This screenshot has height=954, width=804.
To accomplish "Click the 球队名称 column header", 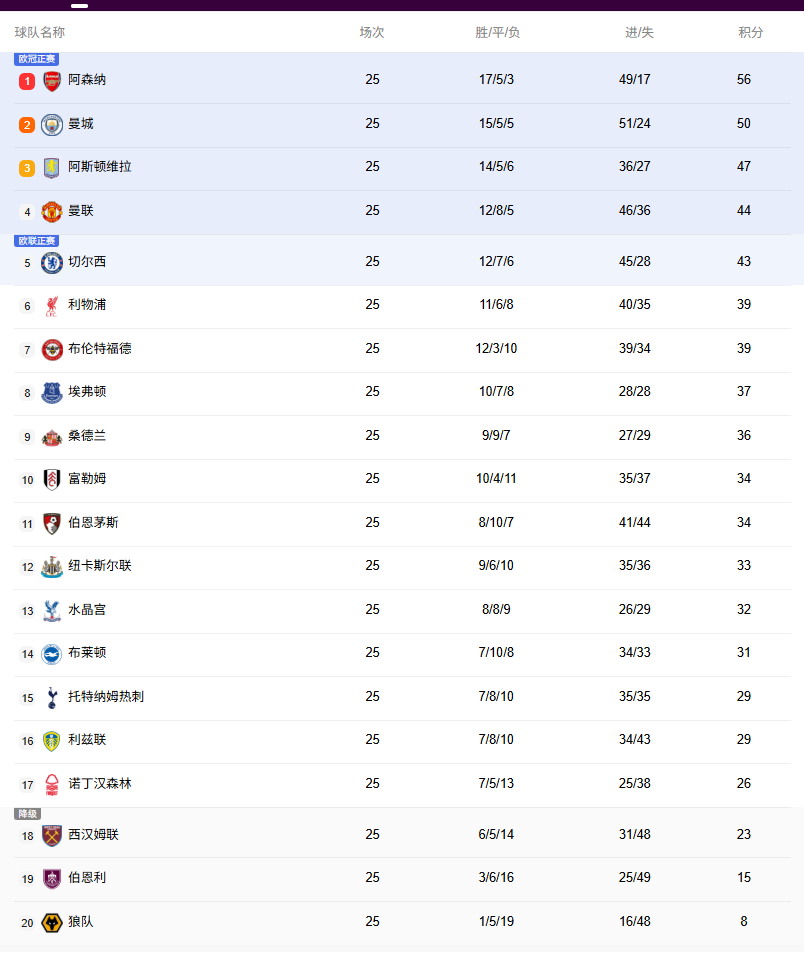I will point(40,33).
